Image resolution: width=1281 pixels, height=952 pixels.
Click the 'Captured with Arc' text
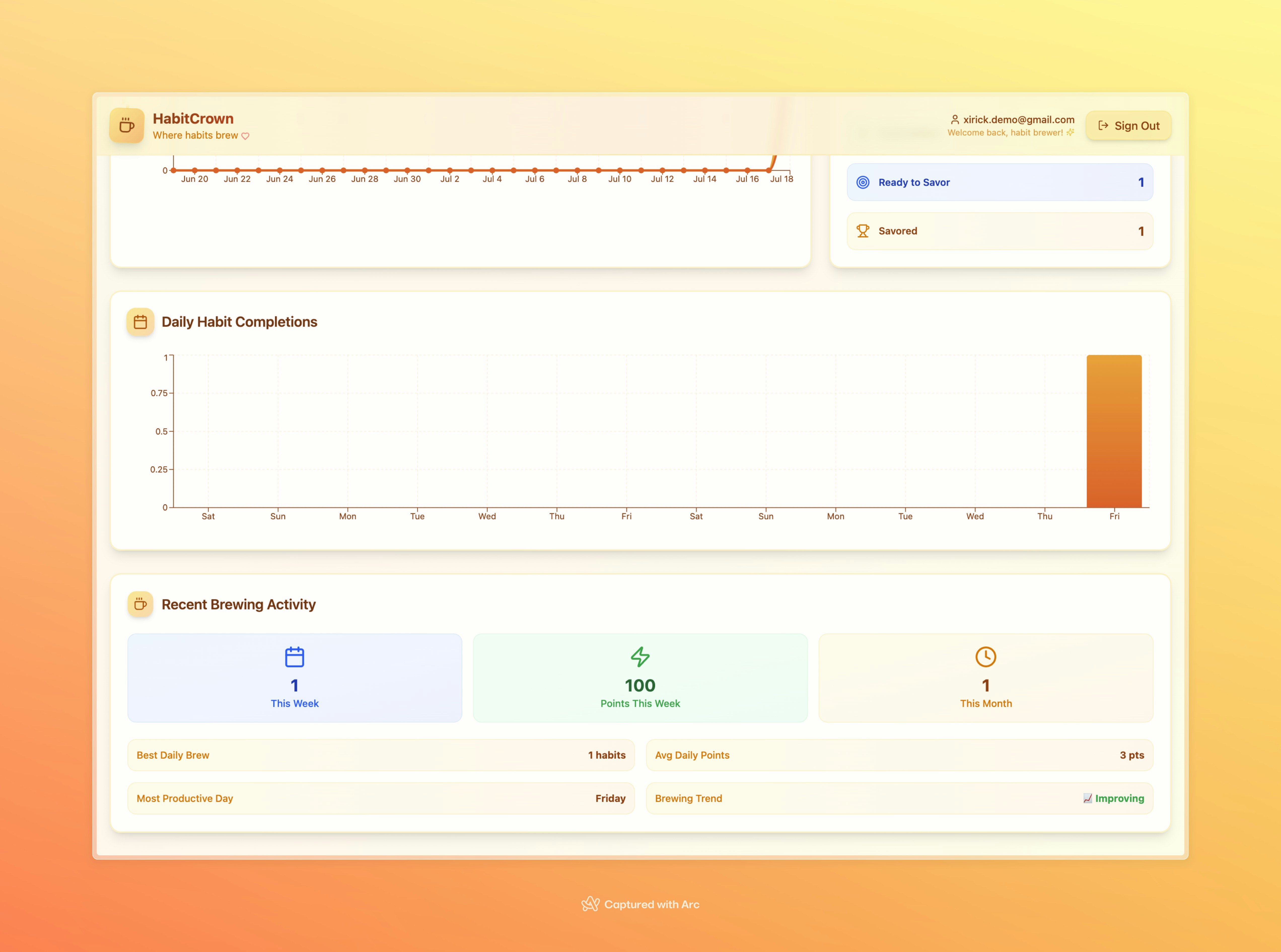point(652,904)
